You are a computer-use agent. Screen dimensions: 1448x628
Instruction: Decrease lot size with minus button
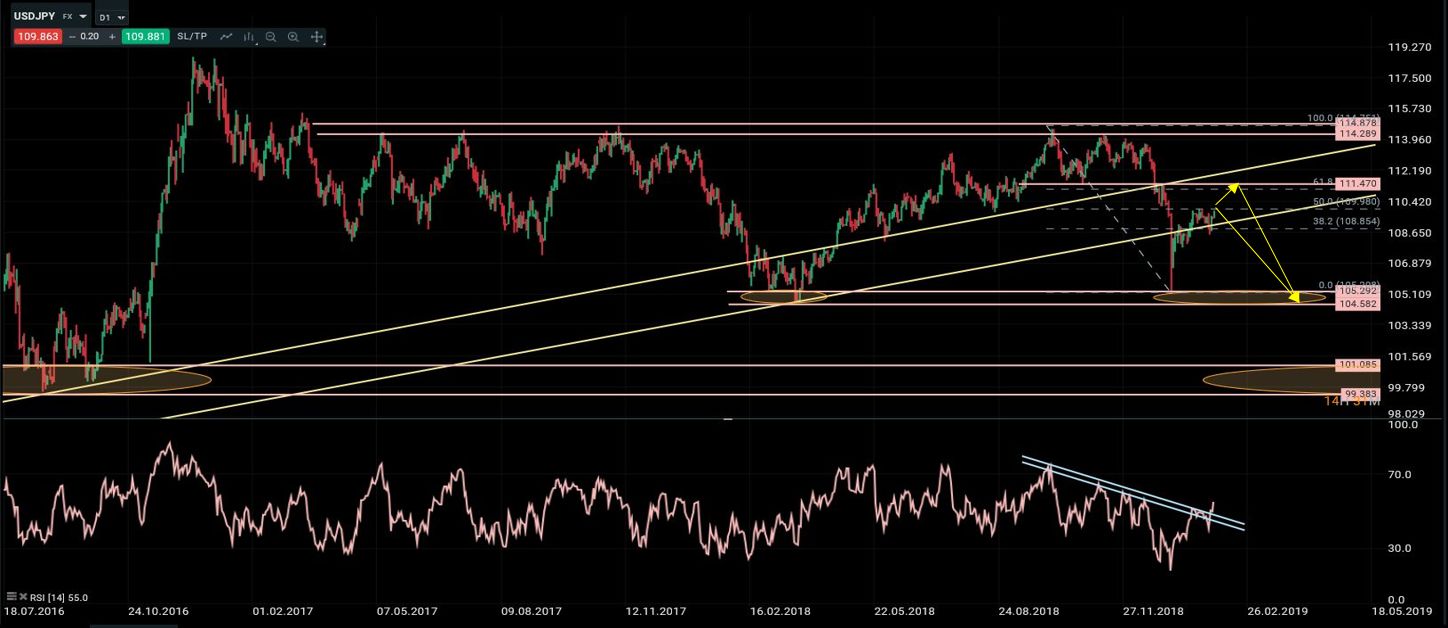pos(72,37)
